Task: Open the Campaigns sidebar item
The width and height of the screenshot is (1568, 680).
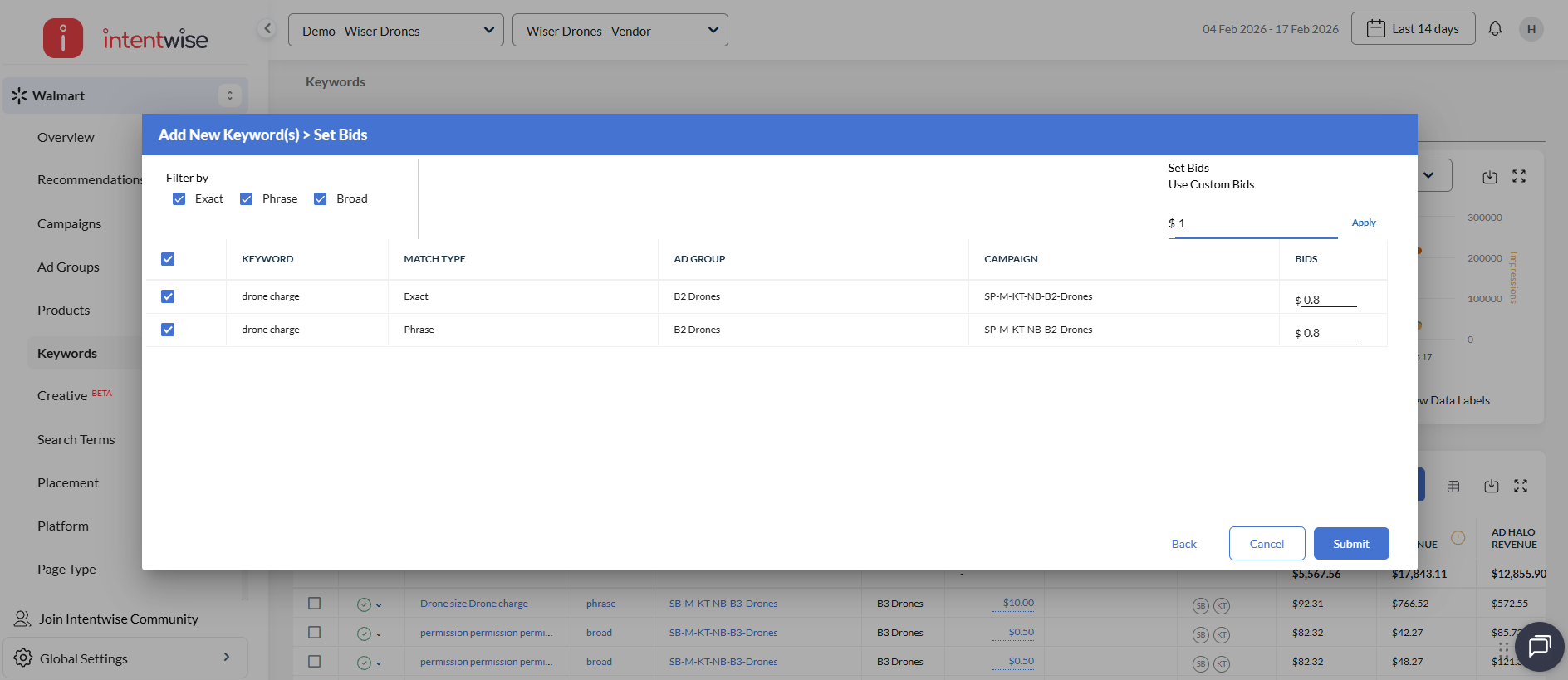Action: click(x=69, y=224)
